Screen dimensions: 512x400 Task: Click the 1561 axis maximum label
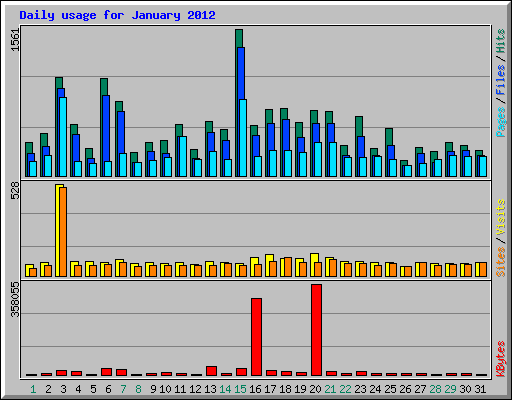point(15,40)
